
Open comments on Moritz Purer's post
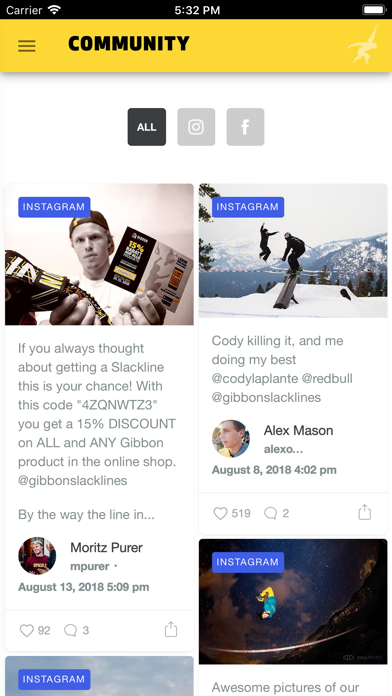point(71,630)
